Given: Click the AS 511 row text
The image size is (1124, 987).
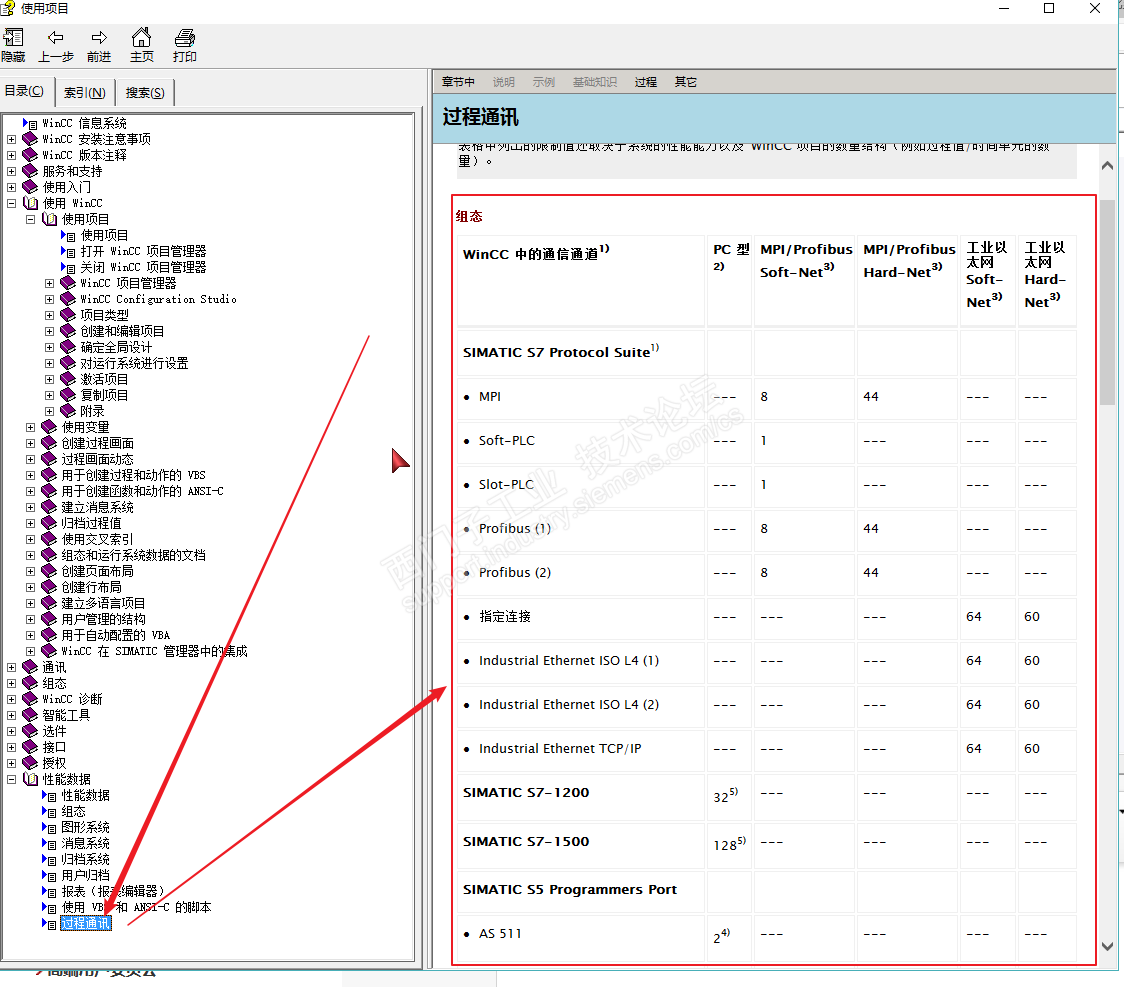Looking at the screenshot, I should point(500,934).
